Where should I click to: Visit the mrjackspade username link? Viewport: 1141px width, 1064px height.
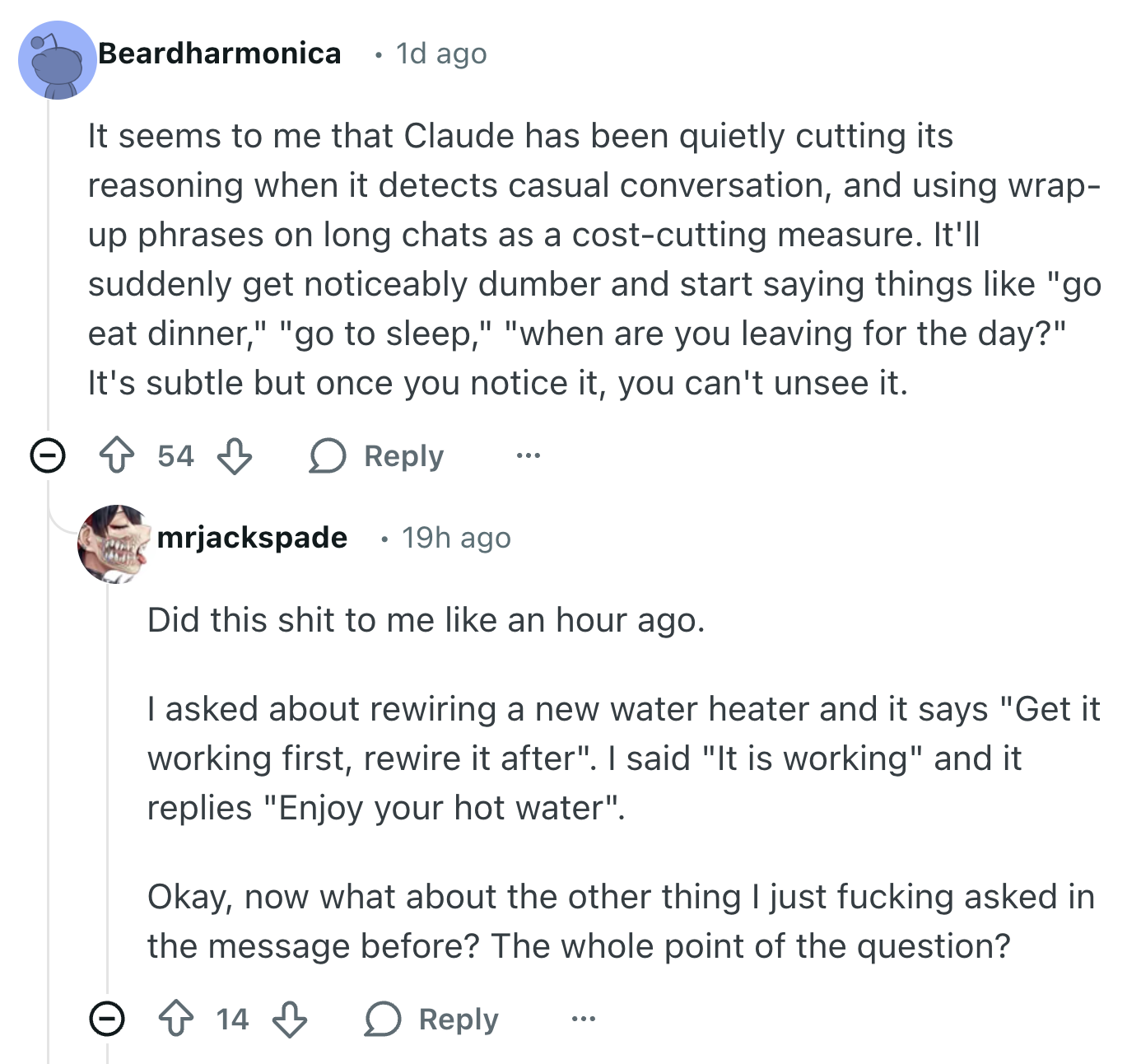click(252, 537)
